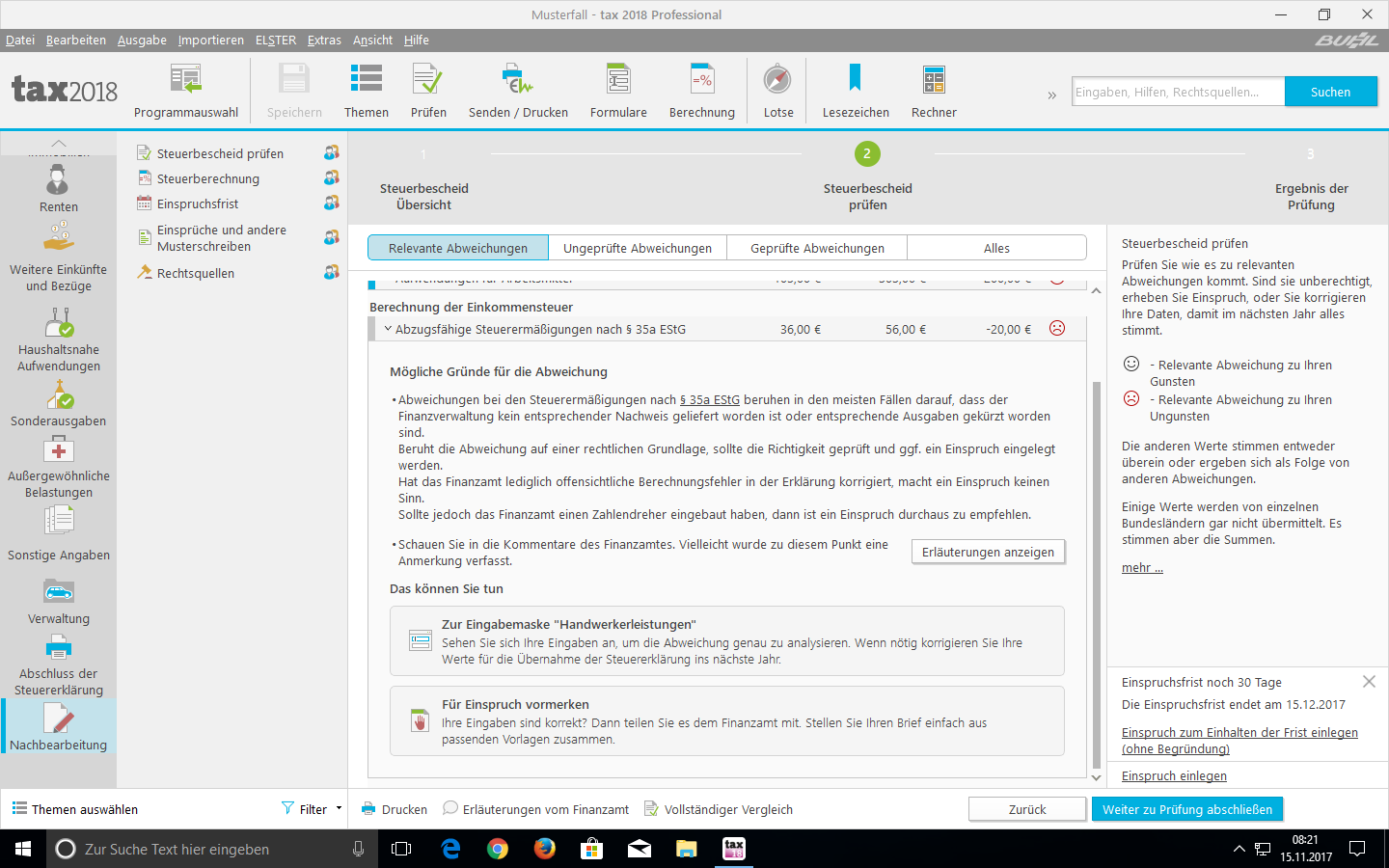Open the § 35a EStG link

[710, 399]
